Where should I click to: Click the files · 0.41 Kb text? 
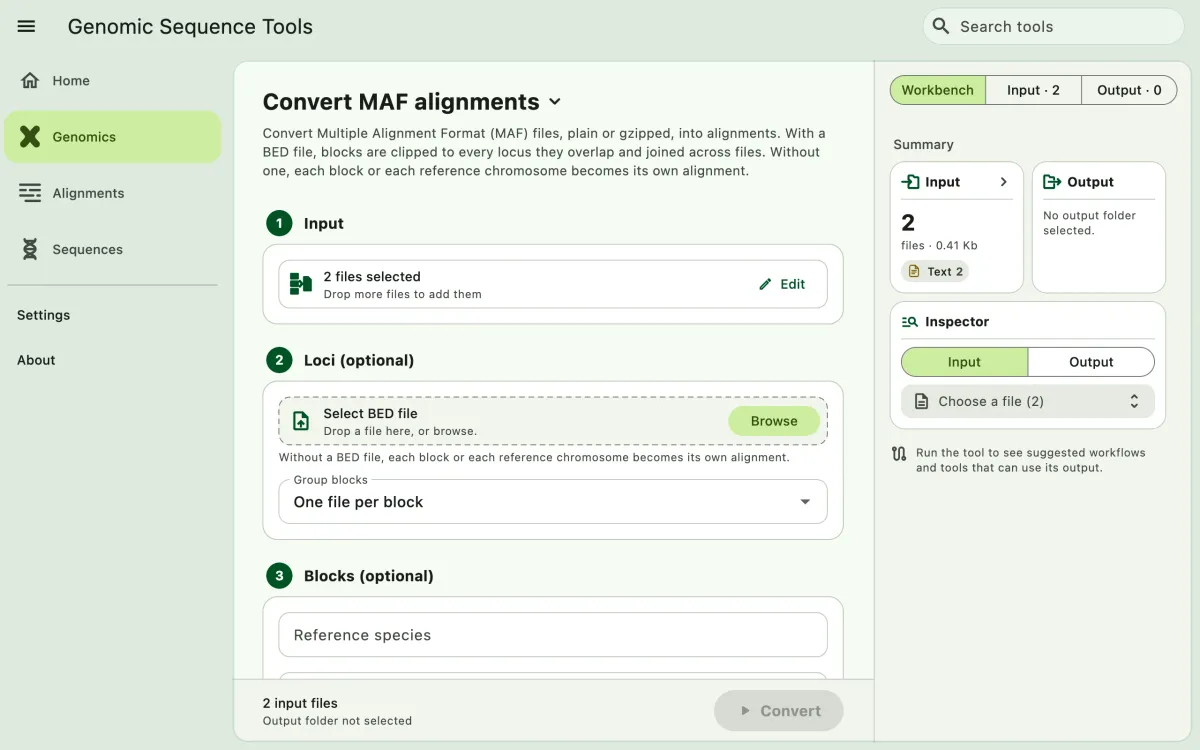(939, 245)
